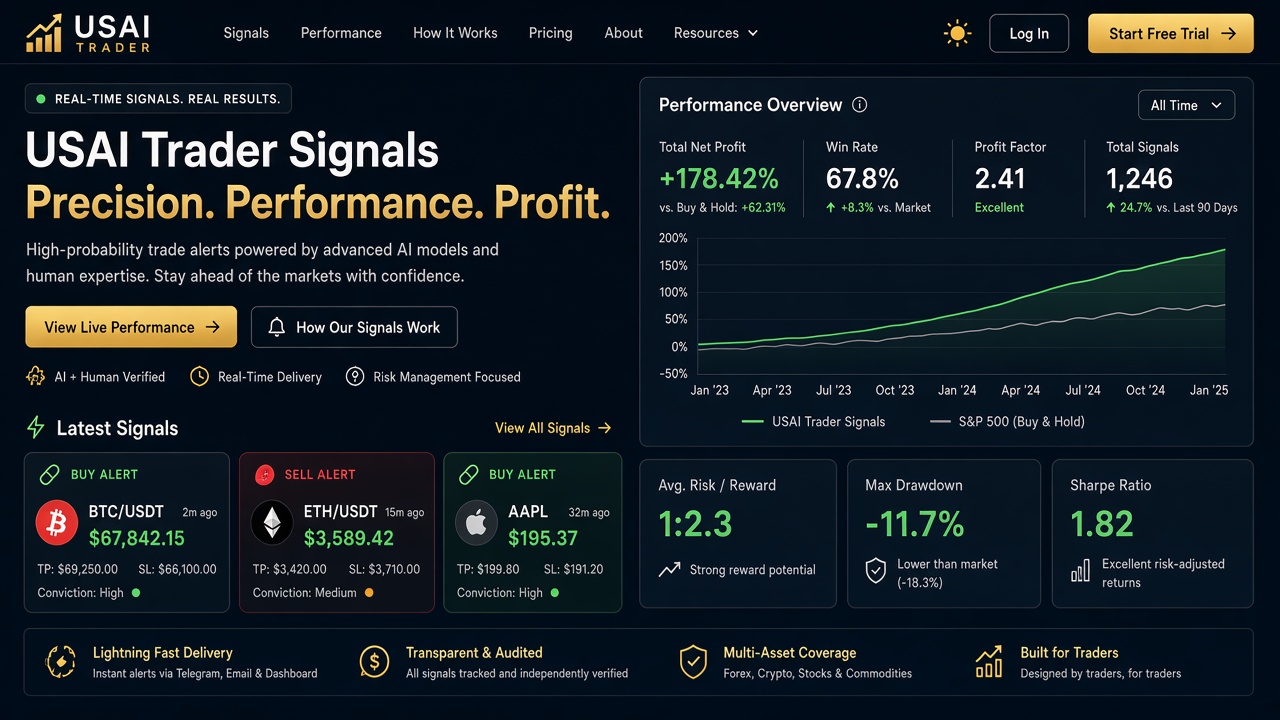1280x720 pixels.
Task: Click the +178.42% total net profit value
Action: pos(719,179)
